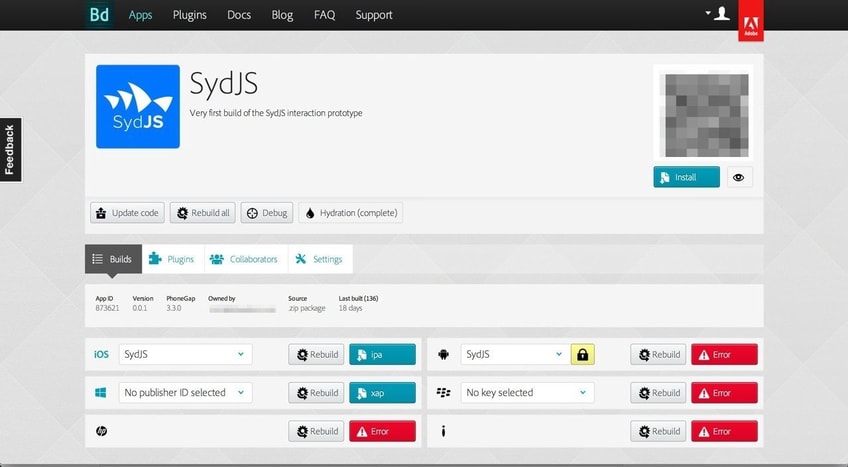Viewport: 848px width, 467px height.
Task: Click the blurred Owned by value
Action: (x=242, y=309)
